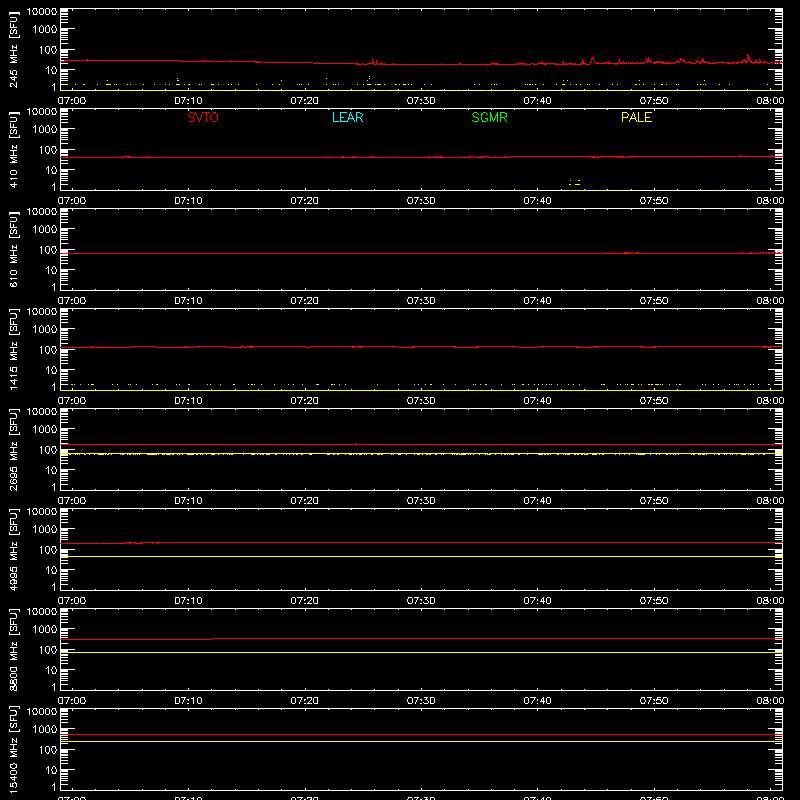
Task: Click yellow PALE trace in 4995 MHz panel
Action: [421, 557]
